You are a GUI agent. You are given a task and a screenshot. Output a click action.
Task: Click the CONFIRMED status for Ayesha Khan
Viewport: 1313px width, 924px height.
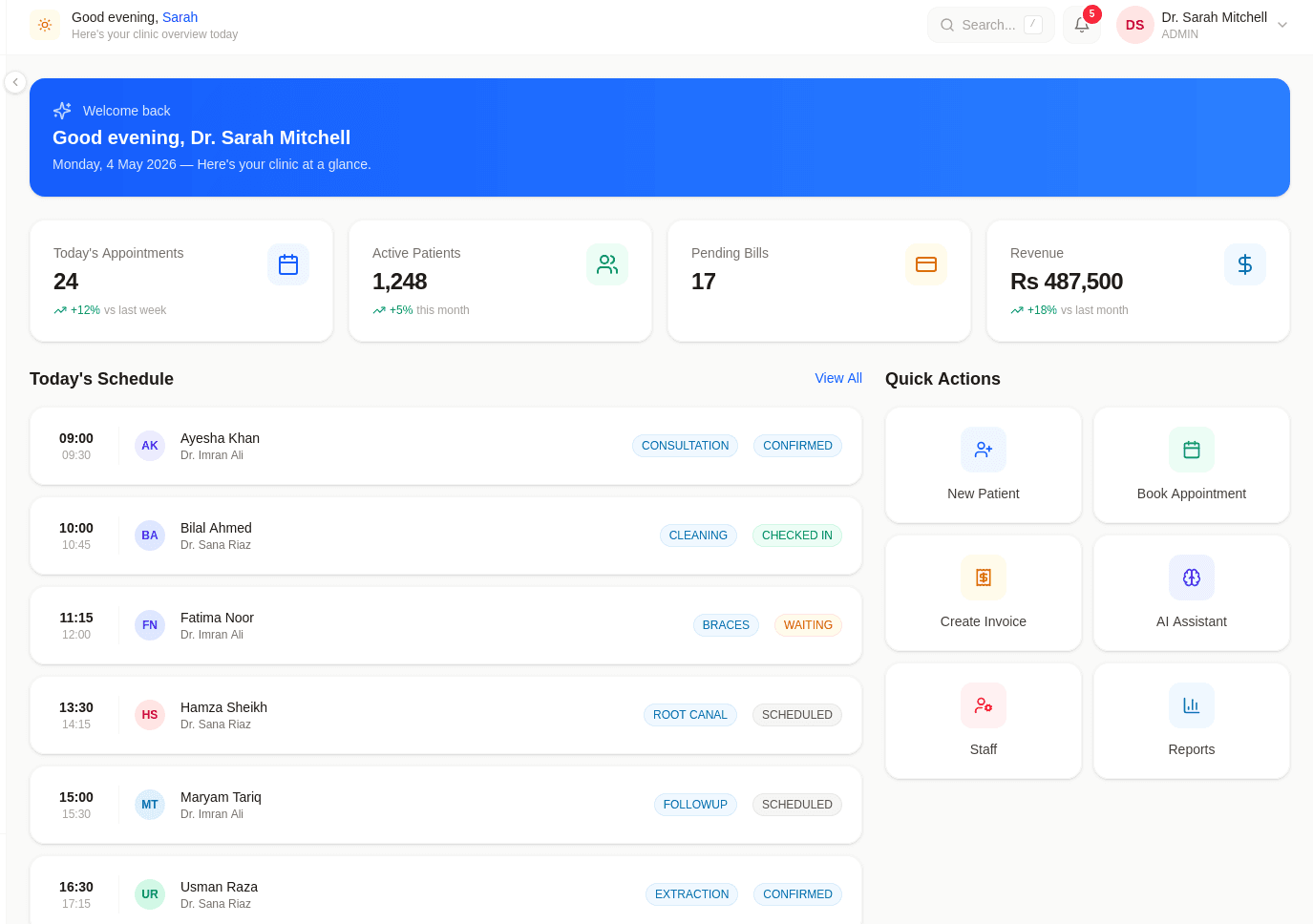click(797, 446)
